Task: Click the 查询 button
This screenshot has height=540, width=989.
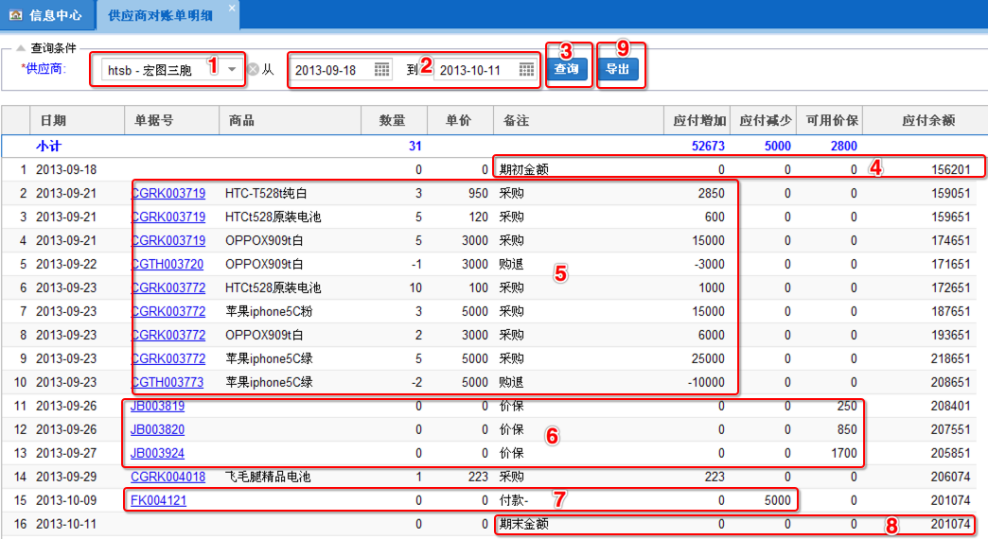Action: tap(567, 69)
